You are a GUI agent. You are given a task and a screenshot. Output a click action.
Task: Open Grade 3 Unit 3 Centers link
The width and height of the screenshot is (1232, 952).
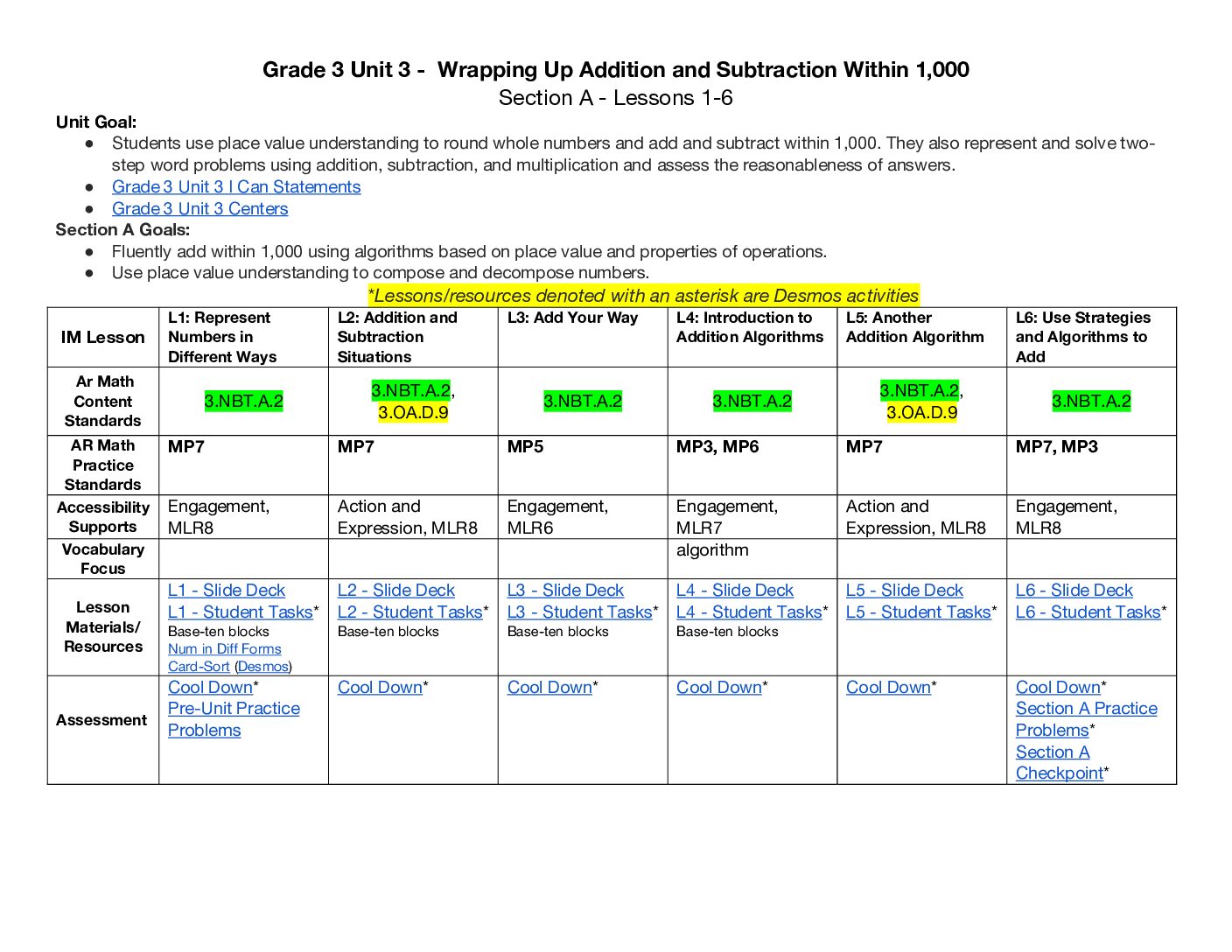point(199,208)
